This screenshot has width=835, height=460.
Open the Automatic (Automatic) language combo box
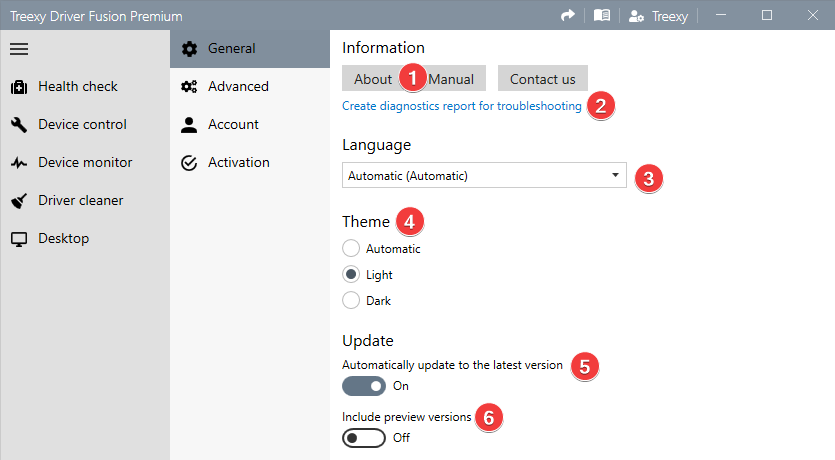point(484,175)
